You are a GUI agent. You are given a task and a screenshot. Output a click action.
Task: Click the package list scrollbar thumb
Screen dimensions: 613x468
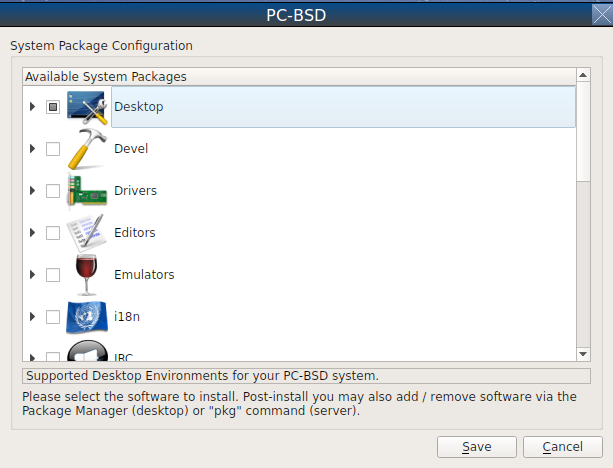tap(583, 131)
